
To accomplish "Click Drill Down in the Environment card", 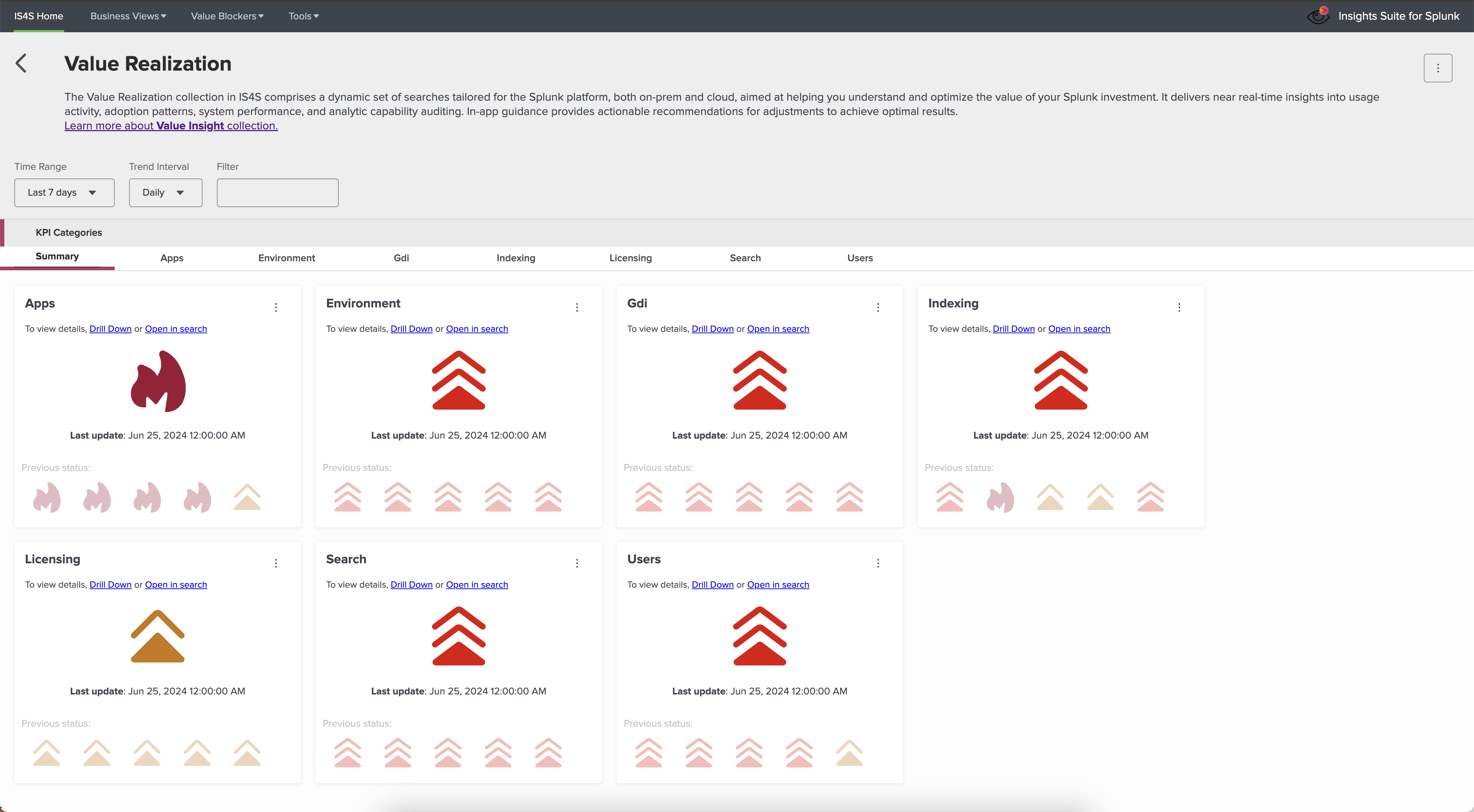I will pos(412,329).
